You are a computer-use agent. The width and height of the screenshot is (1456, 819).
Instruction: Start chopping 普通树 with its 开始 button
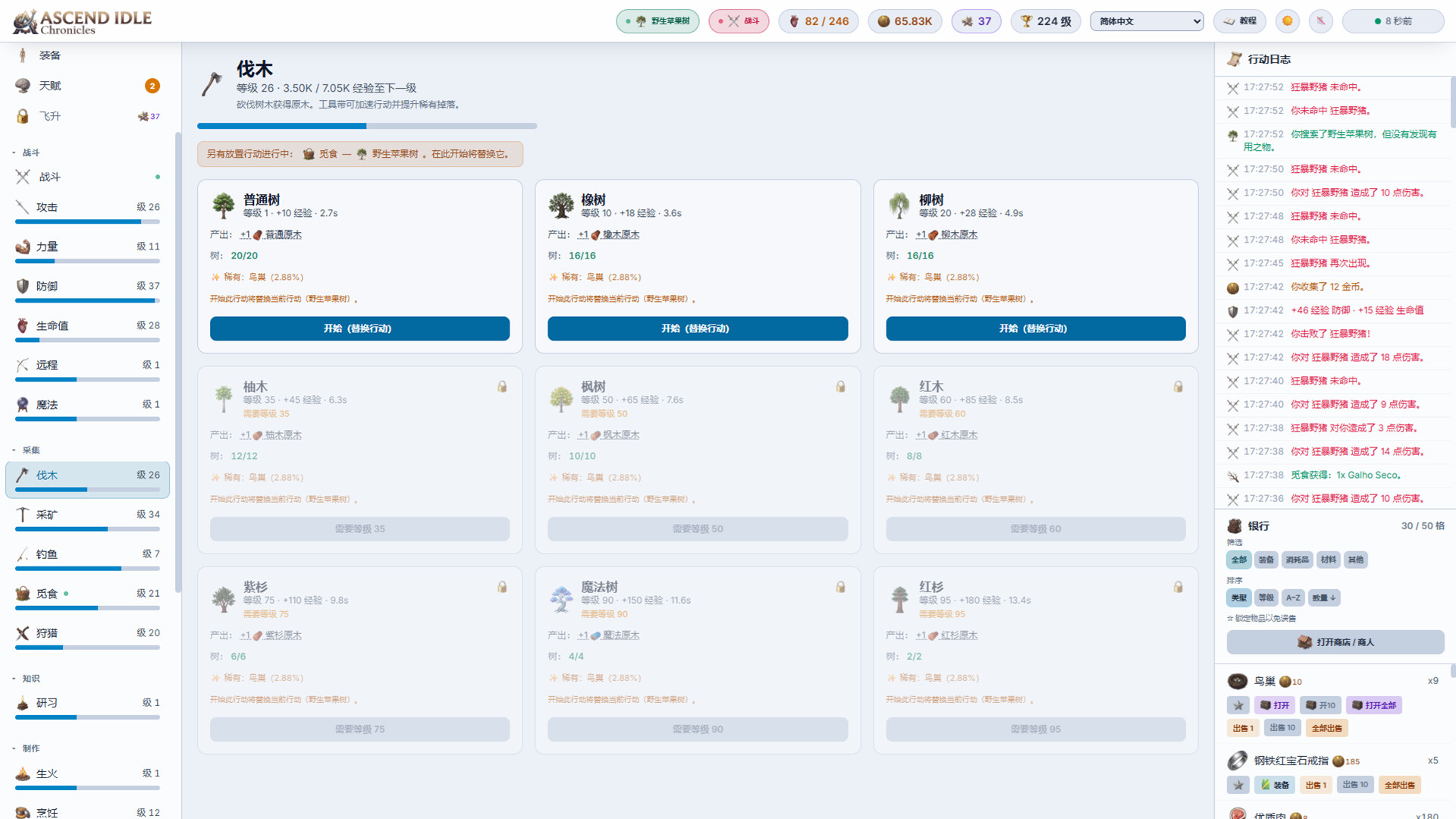pos(359,328)
